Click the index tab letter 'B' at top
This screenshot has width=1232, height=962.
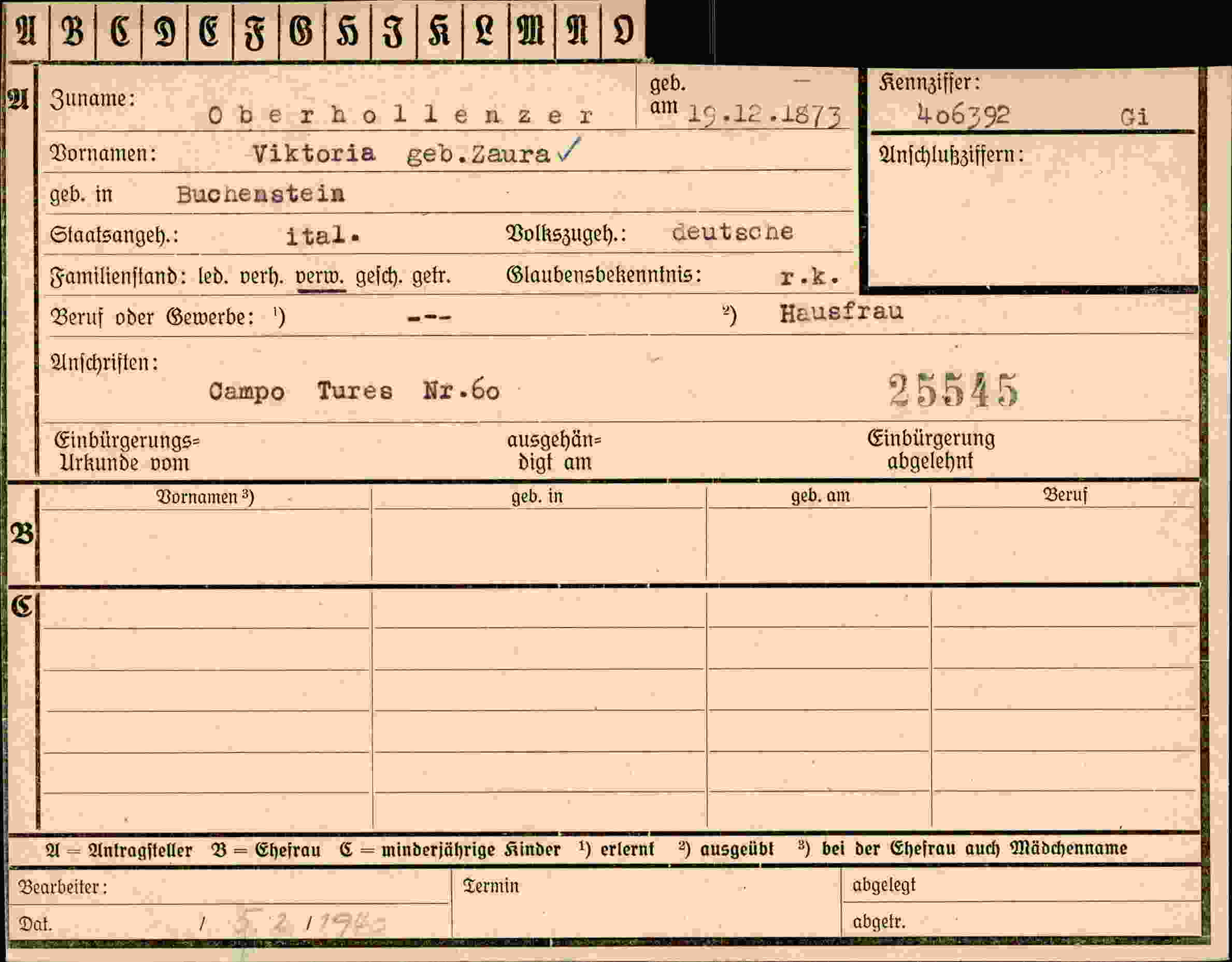(71, 31)
